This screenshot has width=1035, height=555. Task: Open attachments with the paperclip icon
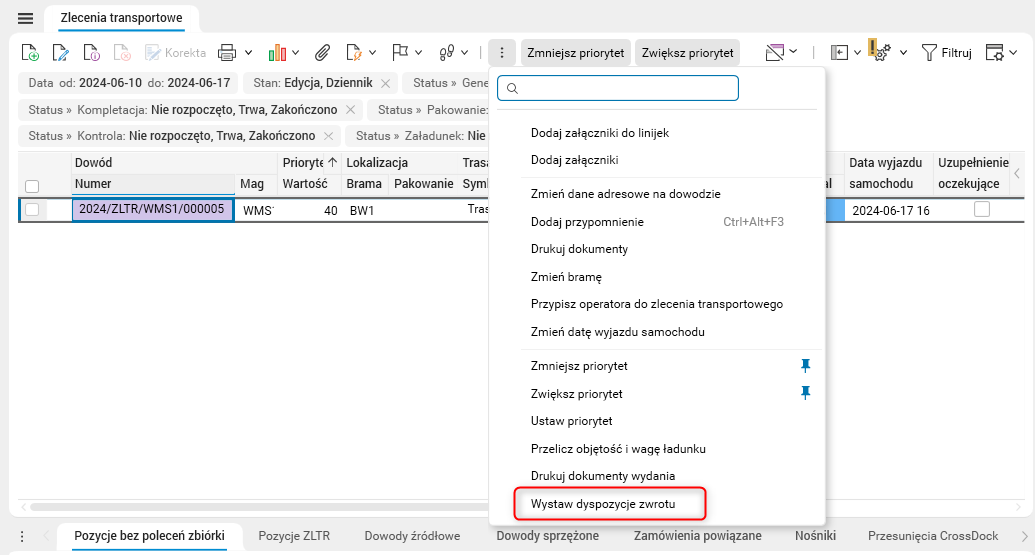click(322, 53)
